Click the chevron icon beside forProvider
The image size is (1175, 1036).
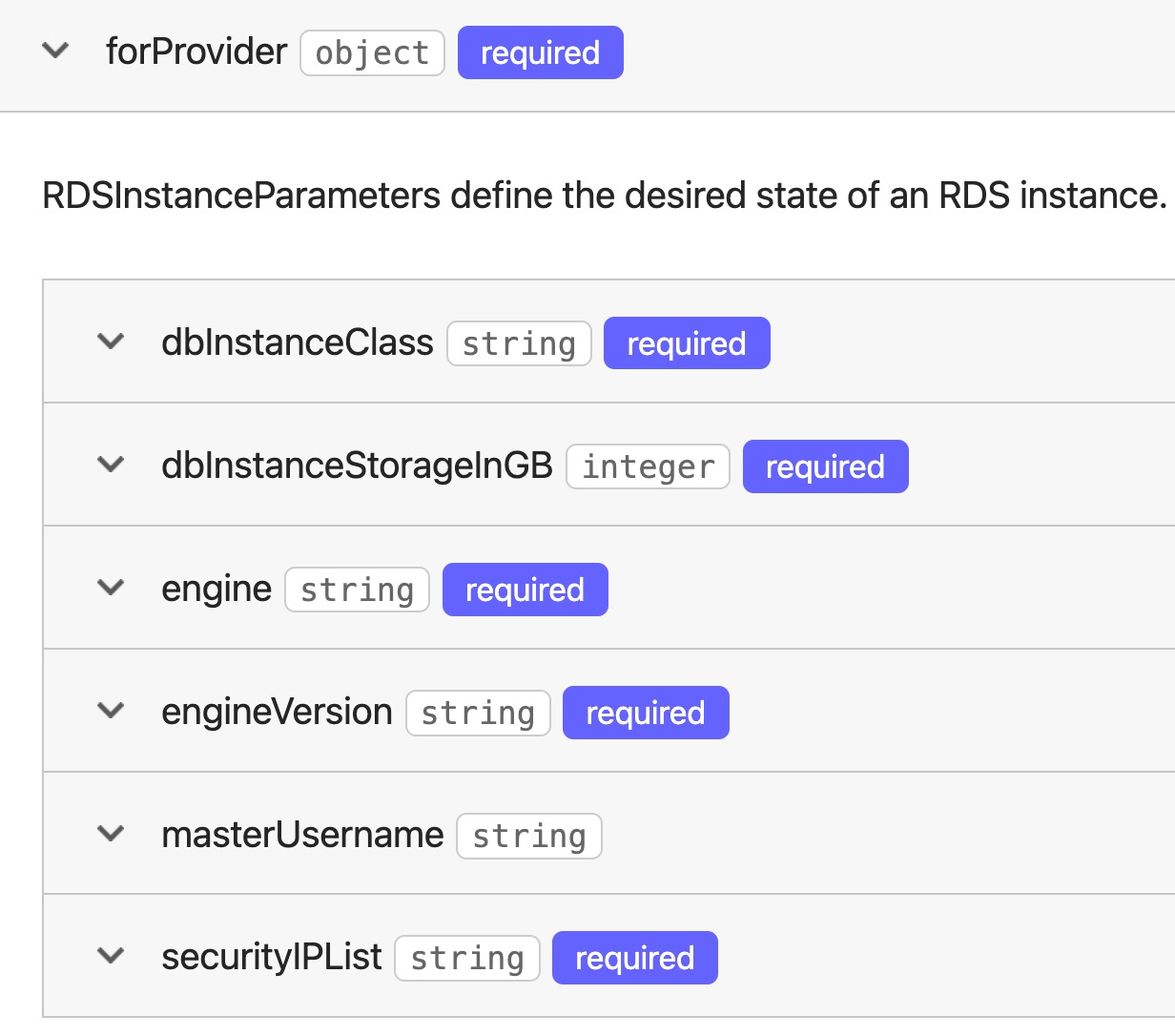coord(54,52)
